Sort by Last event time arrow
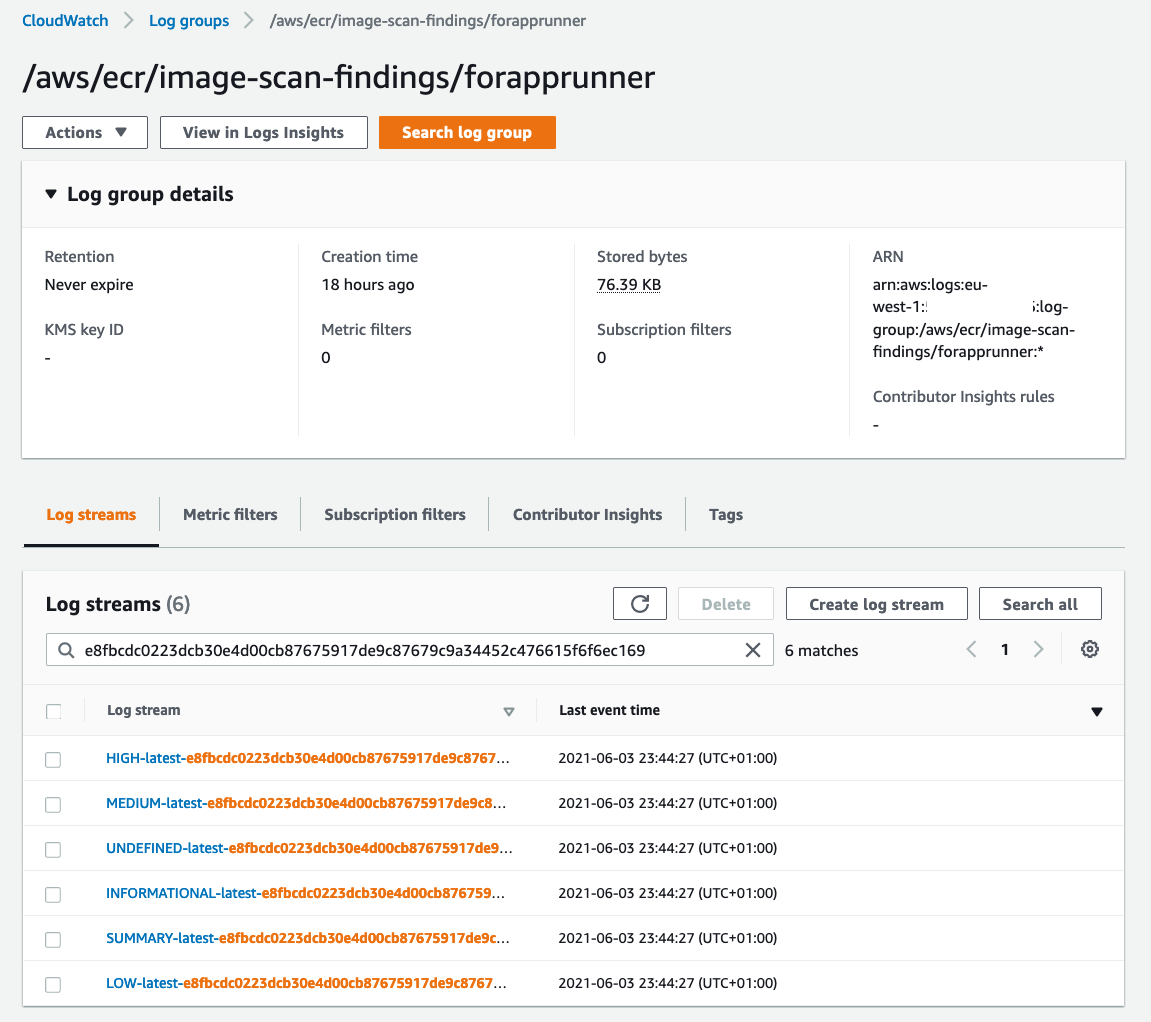Viewport: 1151px width, 1022px height. tap(1097, 711)
